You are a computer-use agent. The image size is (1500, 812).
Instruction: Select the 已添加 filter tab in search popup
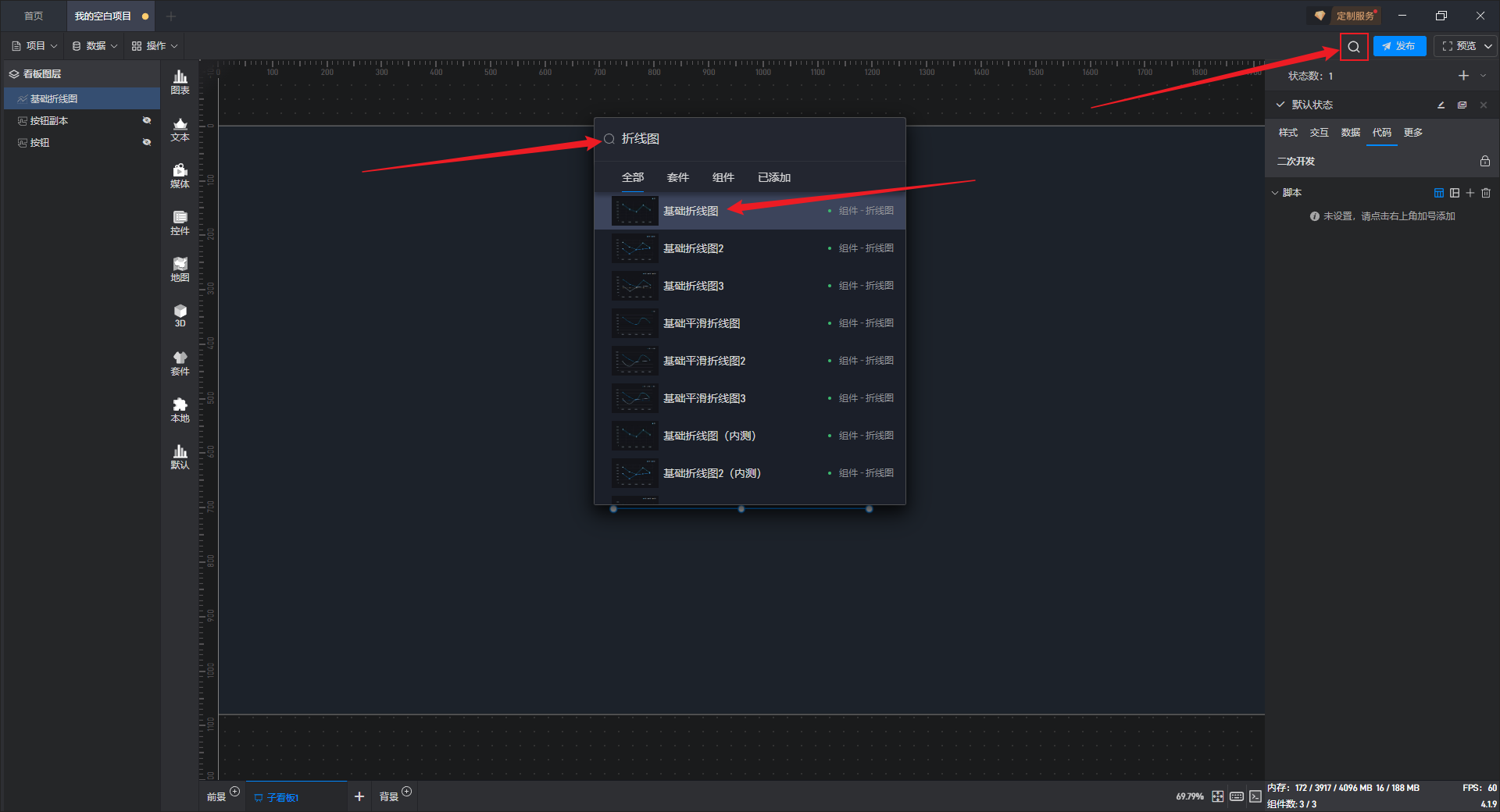(774, 177)
